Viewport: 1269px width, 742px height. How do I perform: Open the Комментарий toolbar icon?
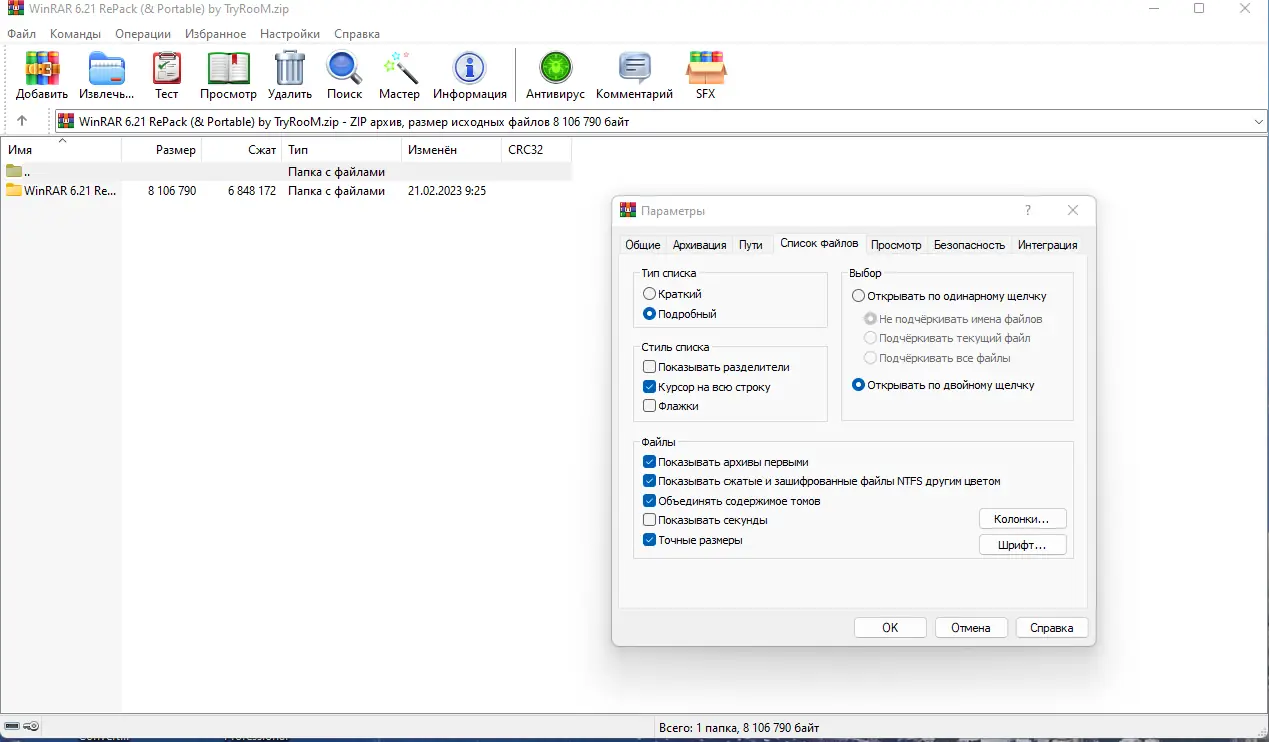(x=634, y=75)
